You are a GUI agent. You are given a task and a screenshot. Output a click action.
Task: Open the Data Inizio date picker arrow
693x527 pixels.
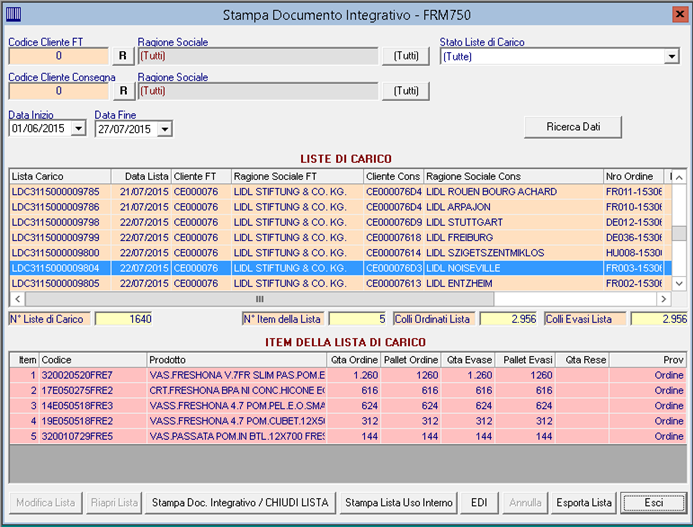(79, 129)
